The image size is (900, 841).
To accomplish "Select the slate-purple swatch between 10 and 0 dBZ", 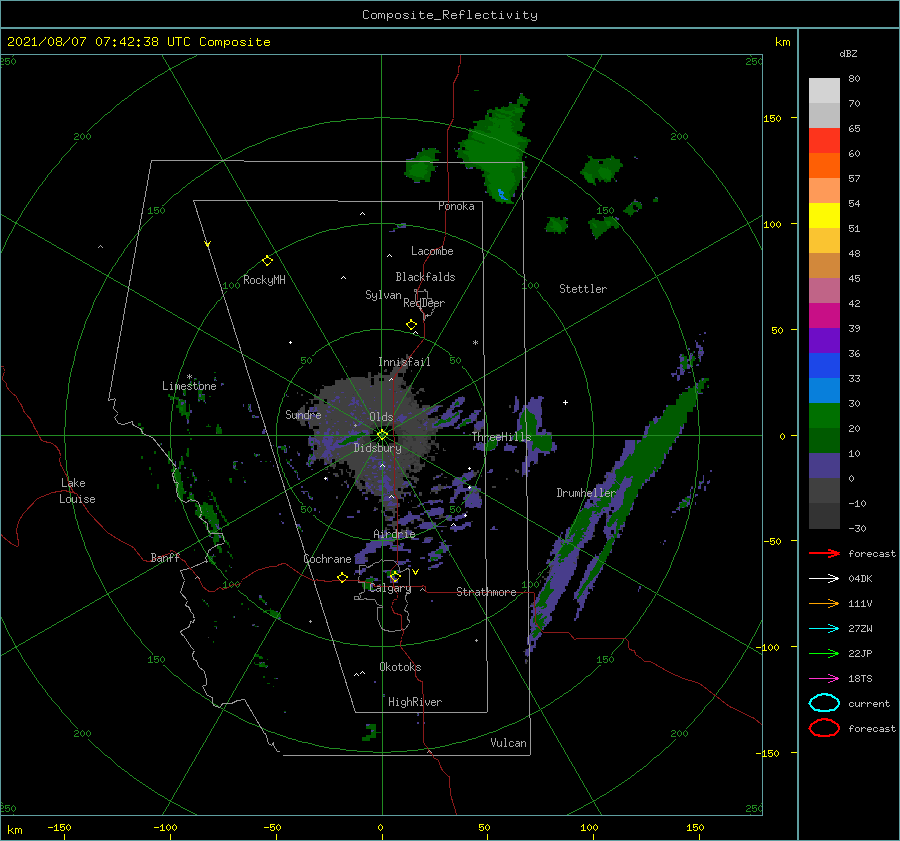I will click(824, 466).
